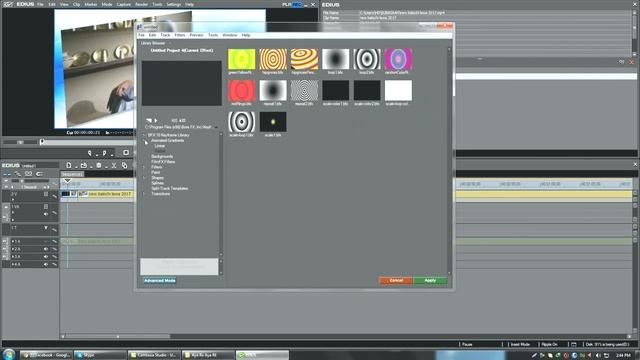
Task: Click the Stop square icon under preview
Action: 126,153
